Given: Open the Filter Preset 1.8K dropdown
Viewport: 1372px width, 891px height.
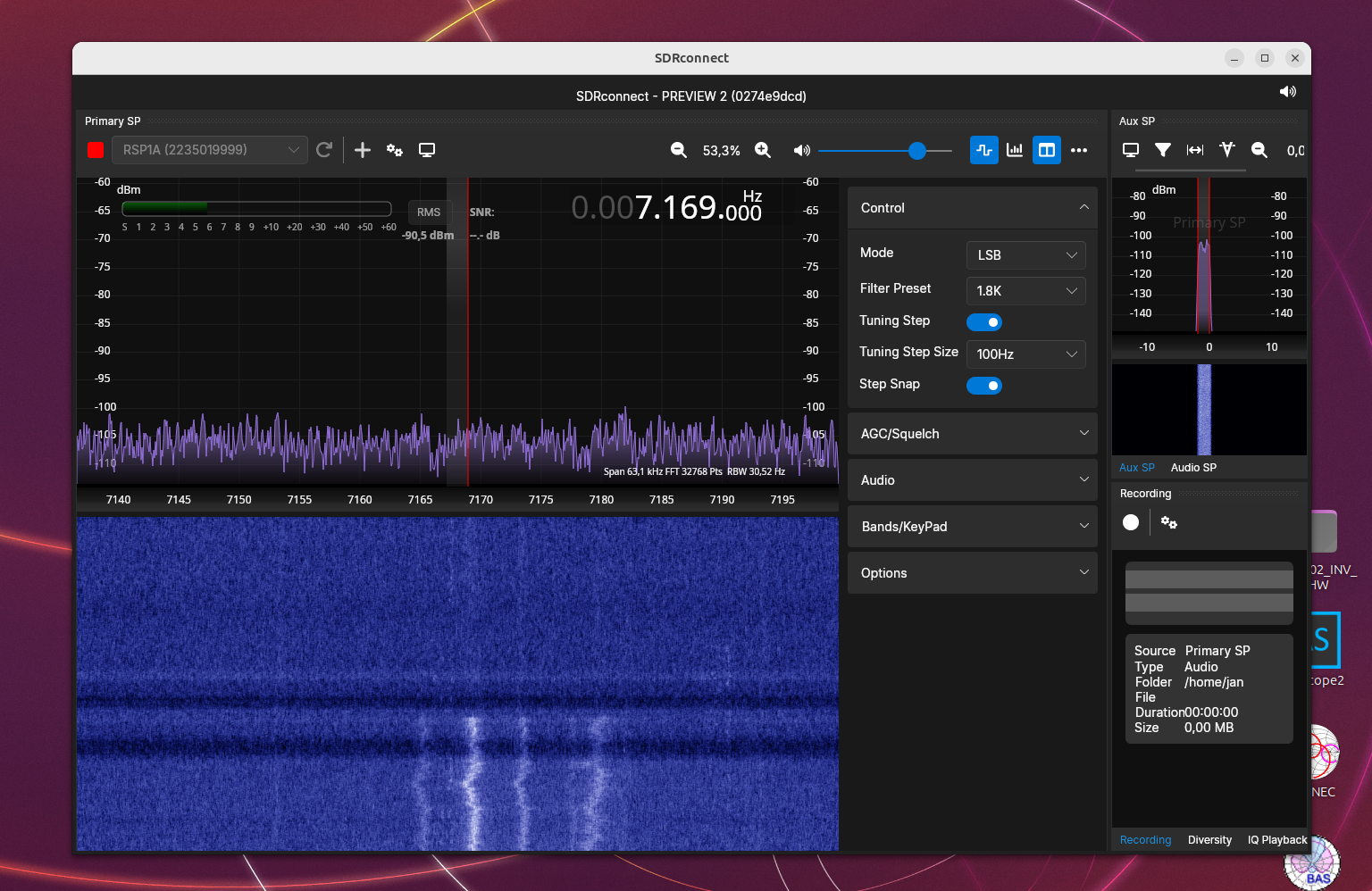Looking at the screenshot, I should point(1026,291).
